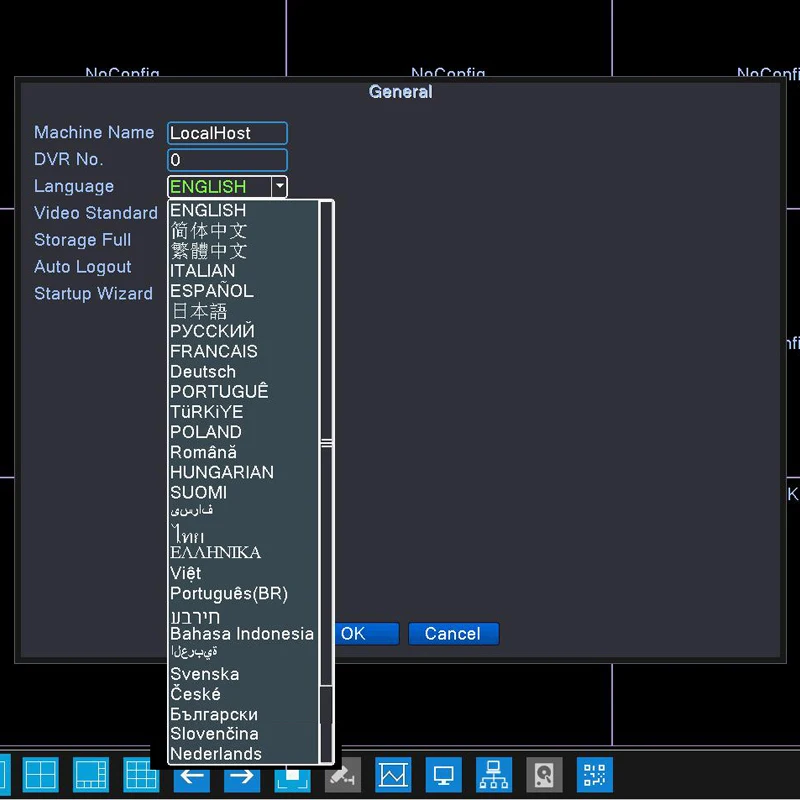Click the DVR No. input field

[227, 160]
